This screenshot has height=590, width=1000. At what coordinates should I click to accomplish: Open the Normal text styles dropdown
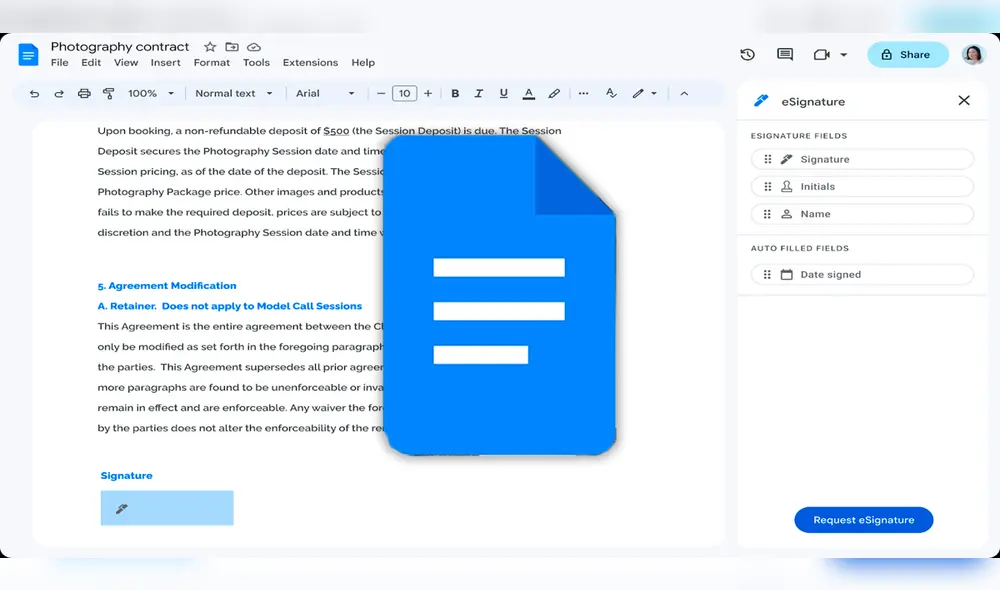[x=233, y=93]
